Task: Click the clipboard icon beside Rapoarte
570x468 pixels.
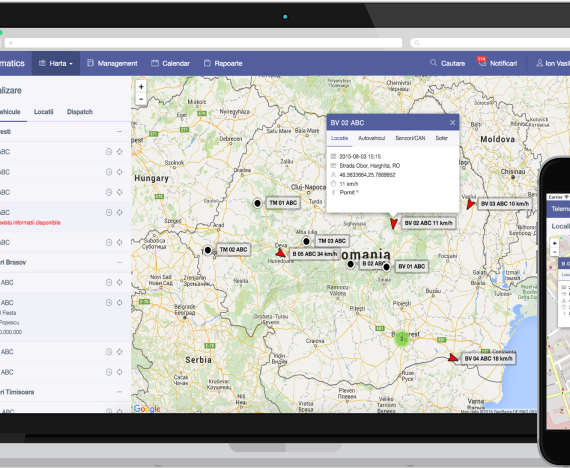Action: tap(207, 63)
